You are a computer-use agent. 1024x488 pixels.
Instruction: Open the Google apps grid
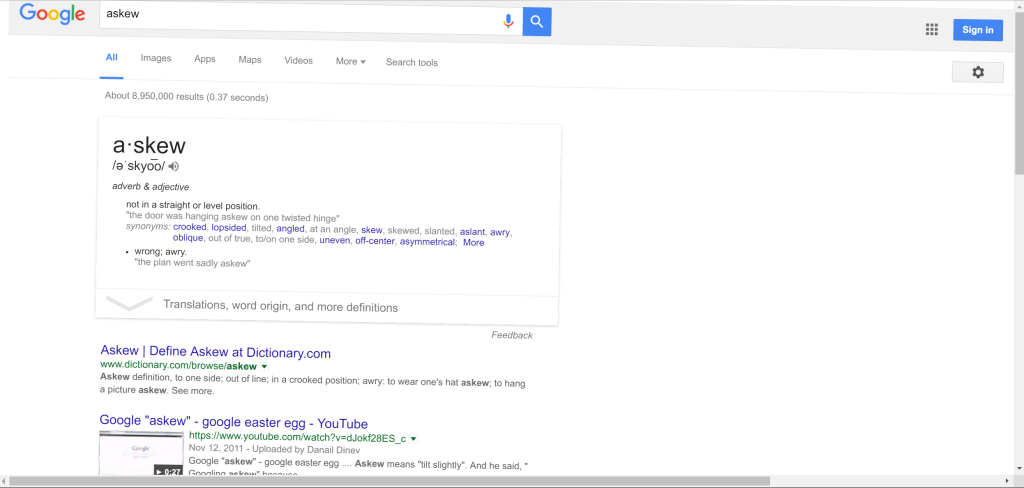coord(932,29)
